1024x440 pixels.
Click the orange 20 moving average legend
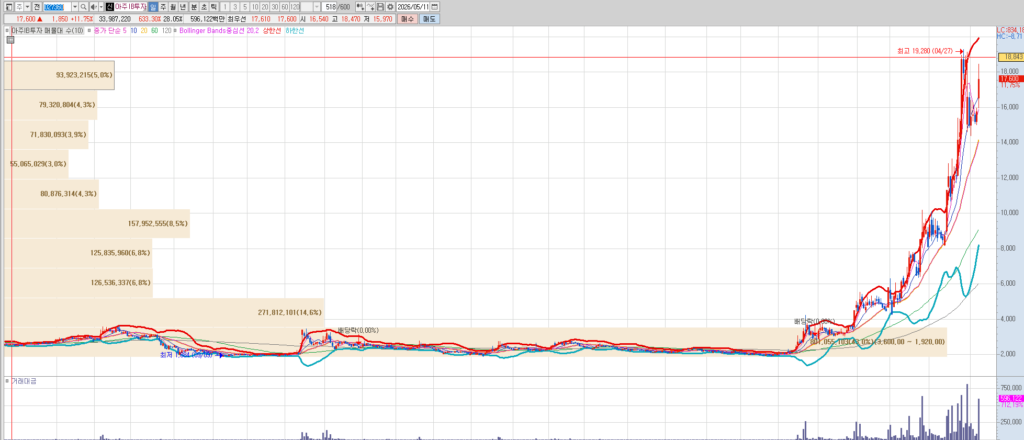144,31
